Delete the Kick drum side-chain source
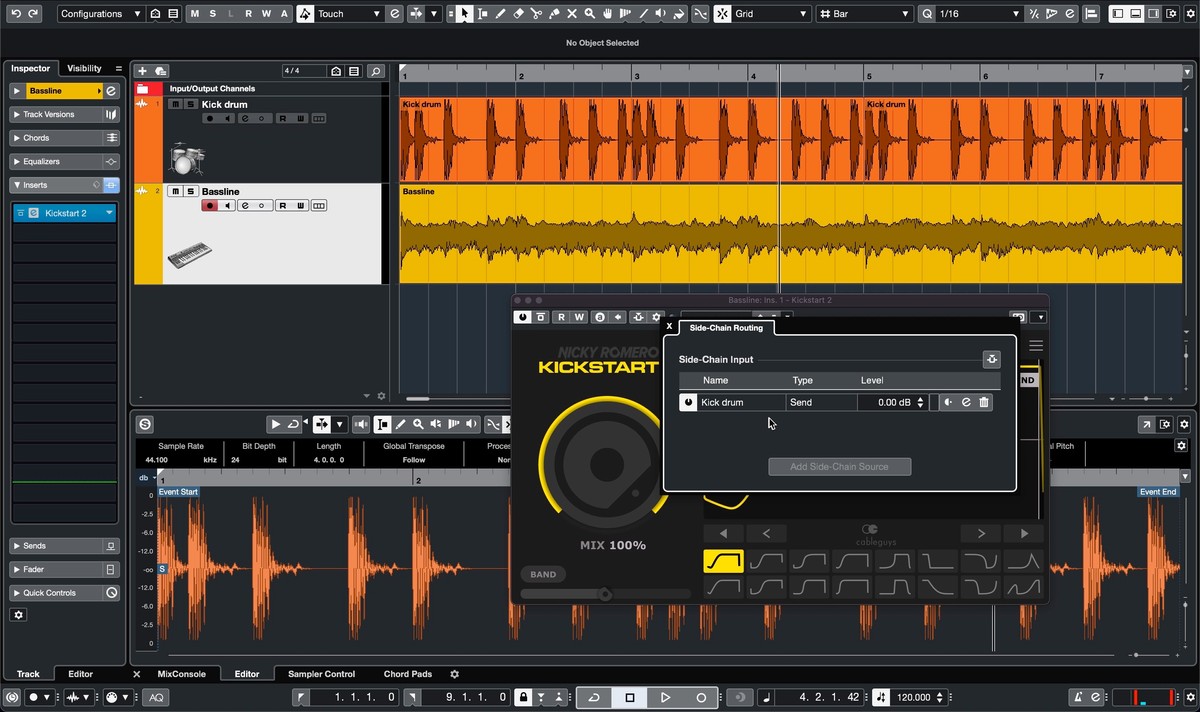The image size is (1200, 712). tap(984, 402)
